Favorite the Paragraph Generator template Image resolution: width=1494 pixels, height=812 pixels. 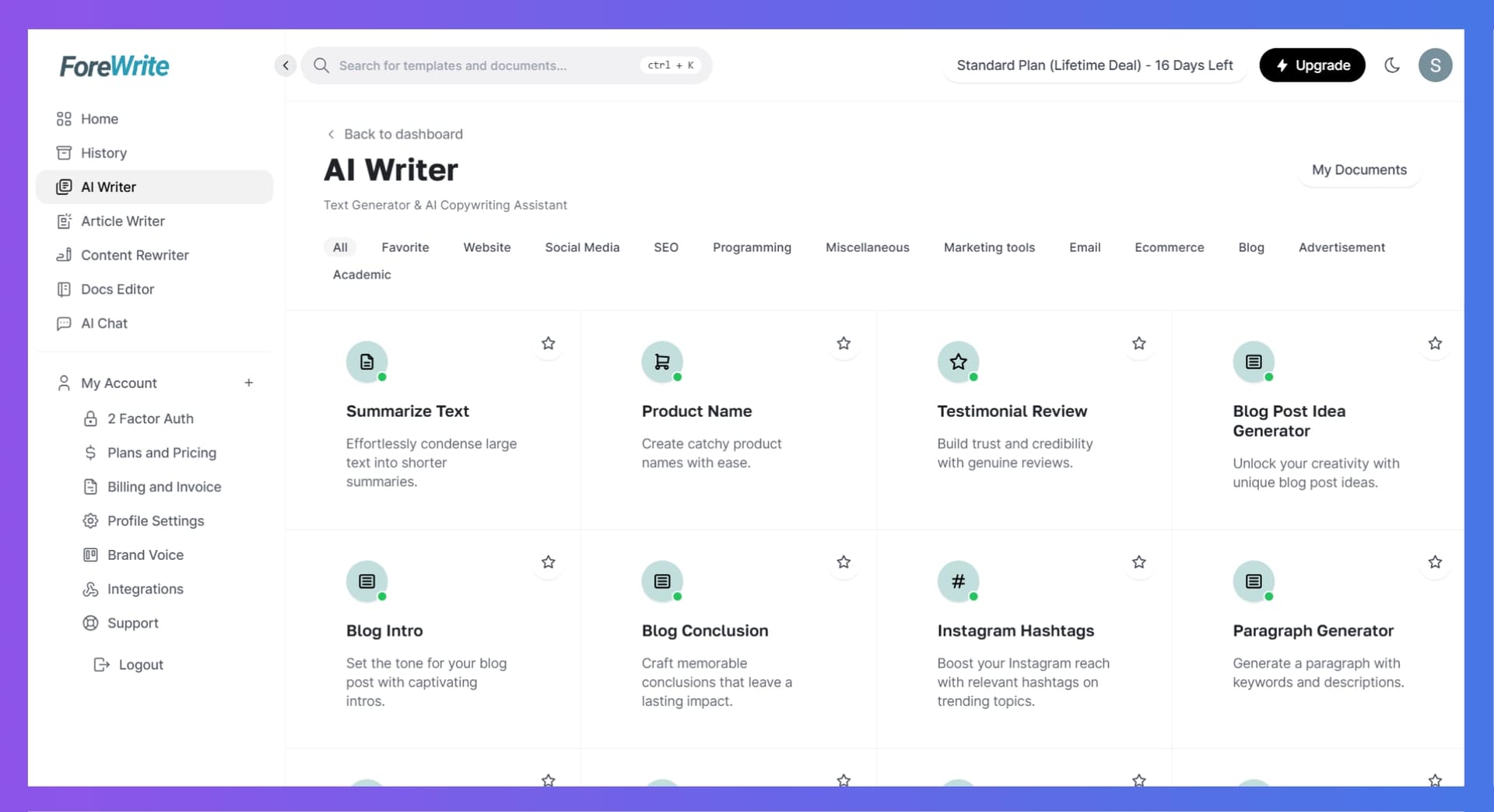[x=1435, y=562]
